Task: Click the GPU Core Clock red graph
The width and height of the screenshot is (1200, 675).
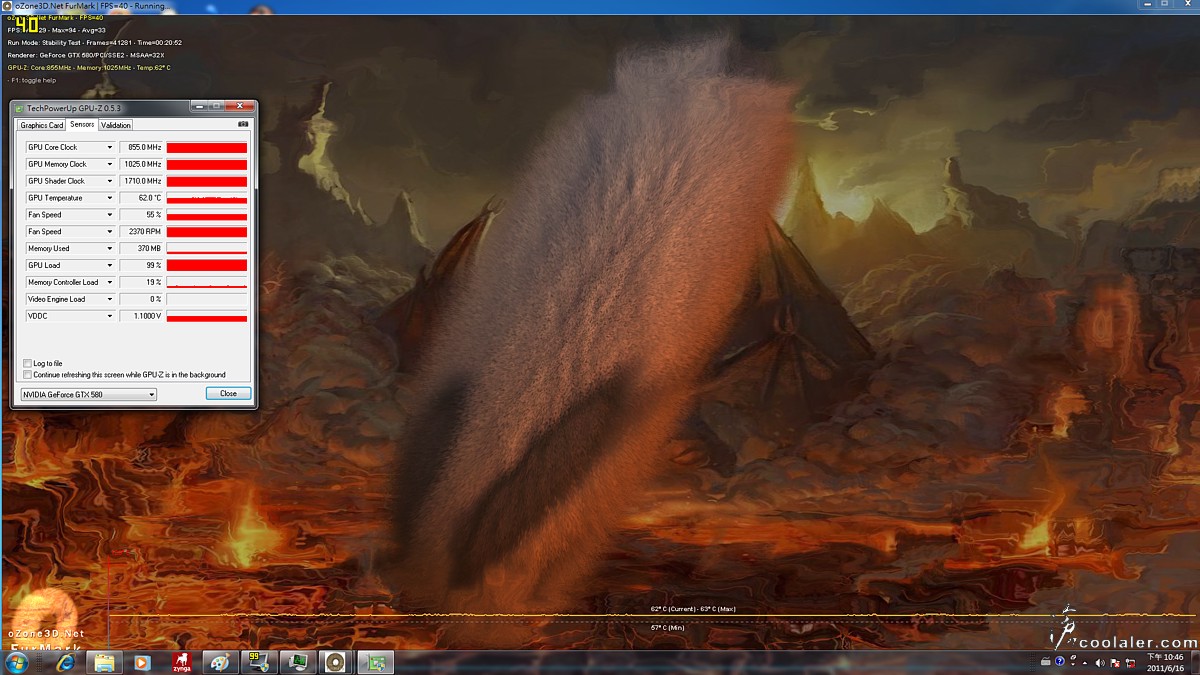Action: [207, 148]
